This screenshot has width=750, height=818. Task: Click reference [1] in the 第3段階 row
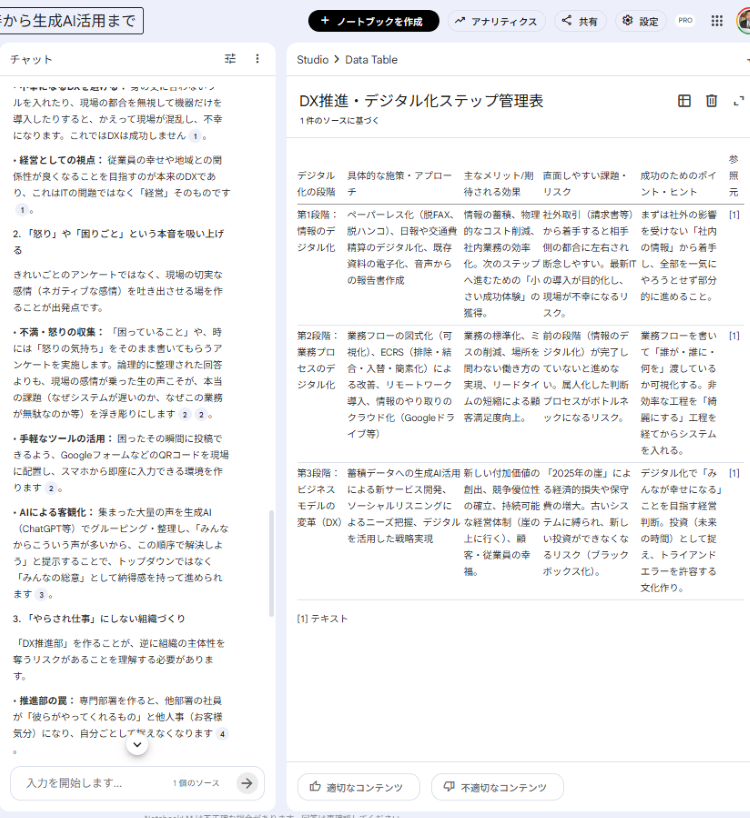point(734,473)
